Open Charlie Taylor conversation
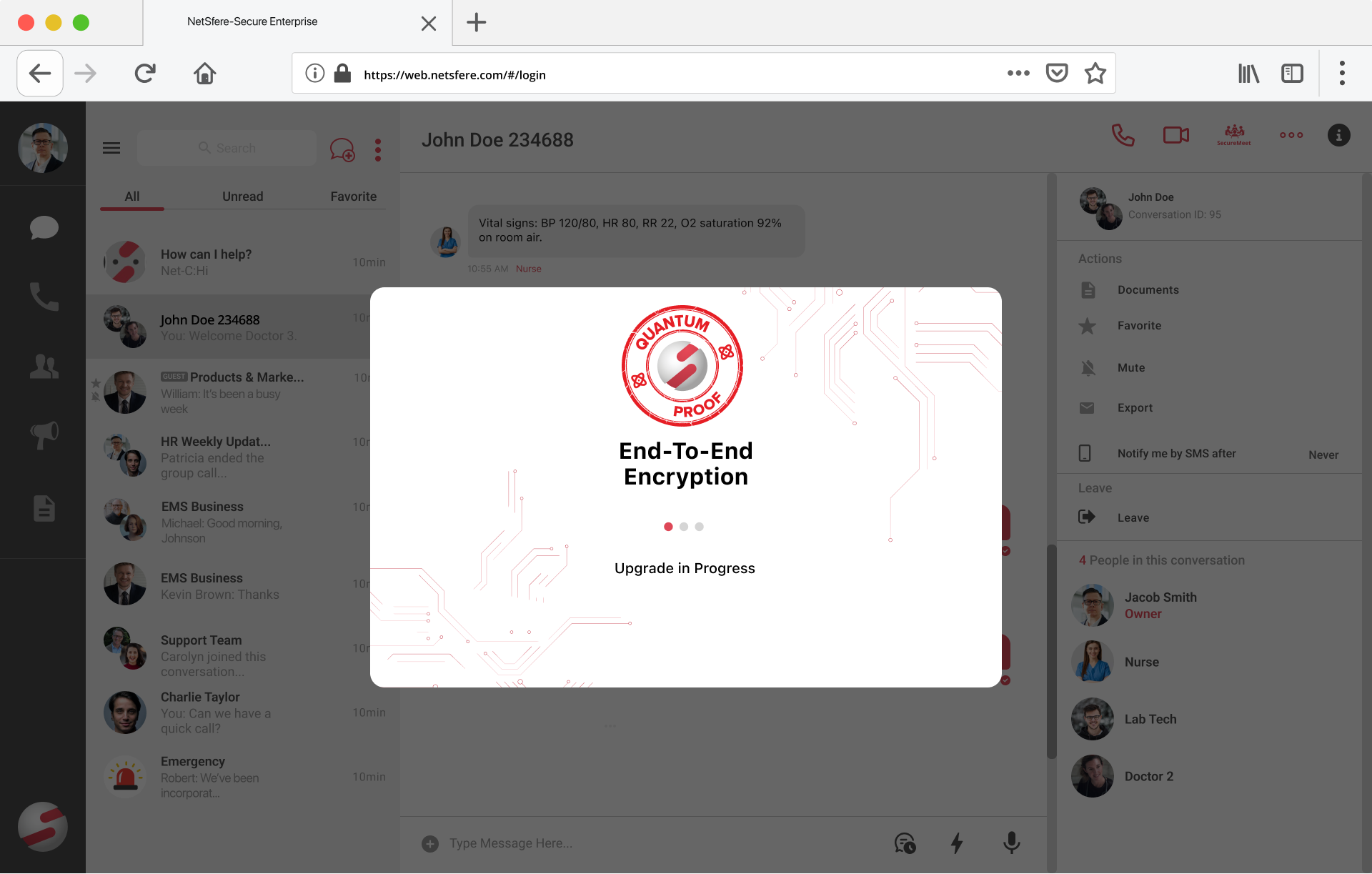This screenshot has height=874, width=1372. pos(243,712)
